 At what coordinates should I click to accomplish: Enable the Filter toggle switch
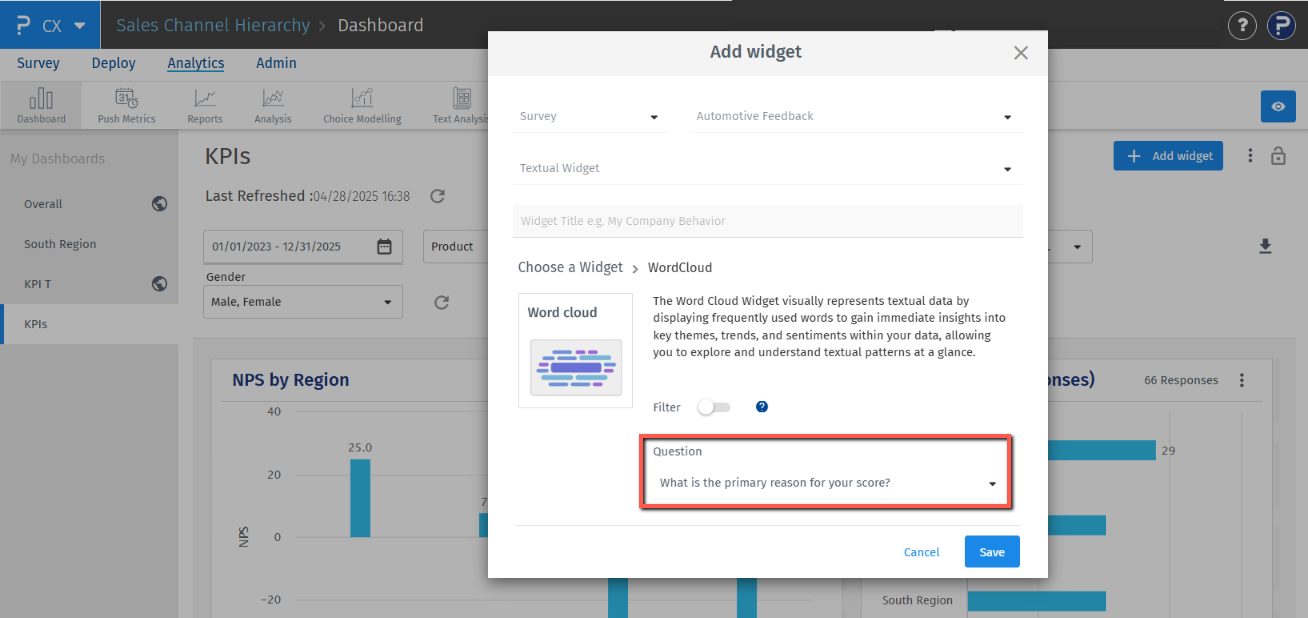click(714, 407)
